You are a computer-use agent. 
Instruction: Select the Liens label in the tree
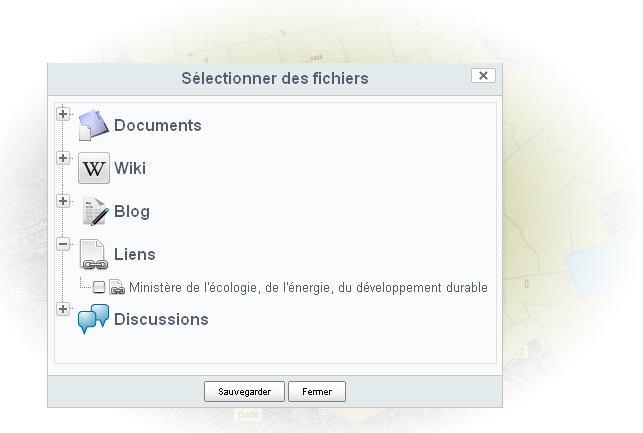[135, 254]
